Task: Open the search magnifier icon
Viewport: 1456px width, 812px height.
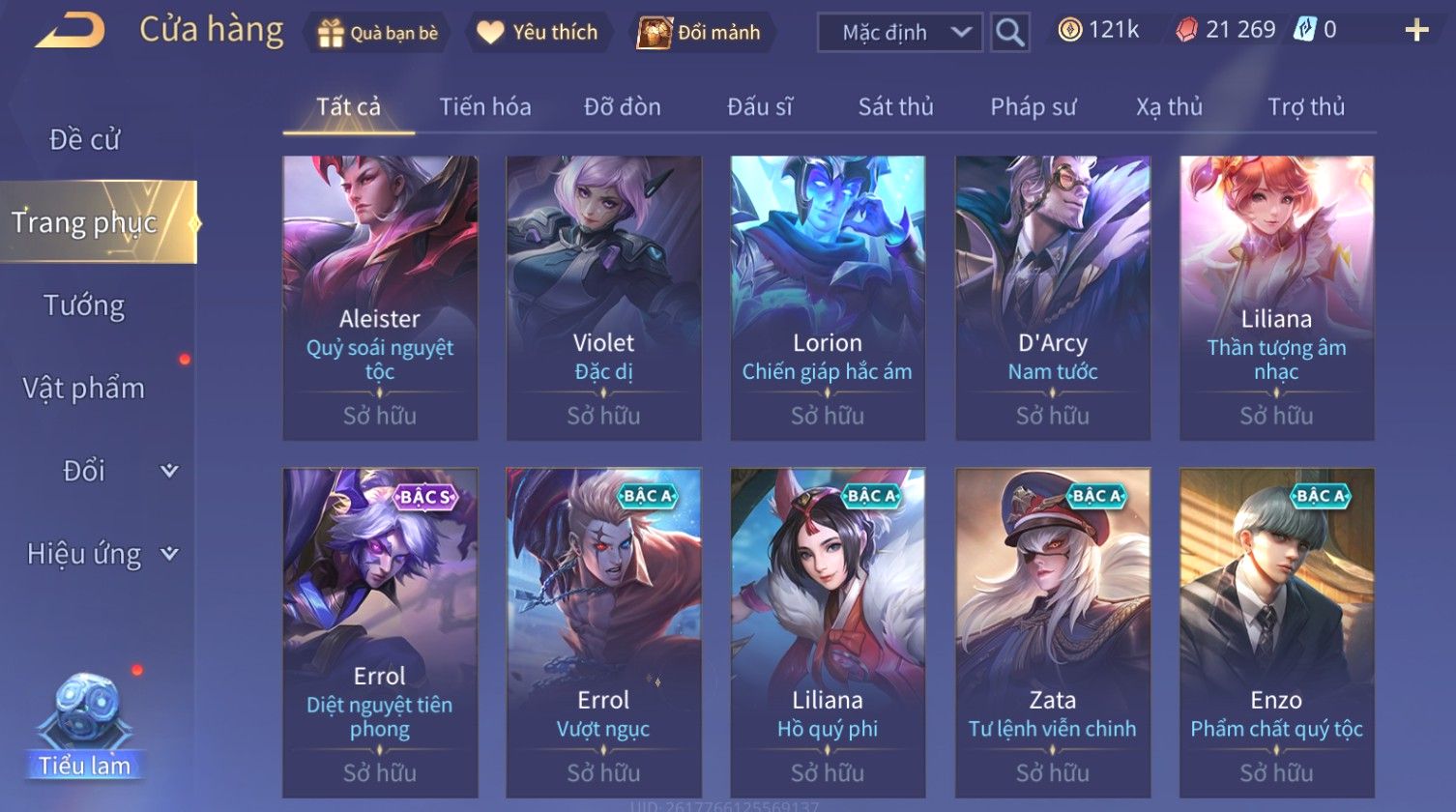Action: click(x=1010, y=33)
